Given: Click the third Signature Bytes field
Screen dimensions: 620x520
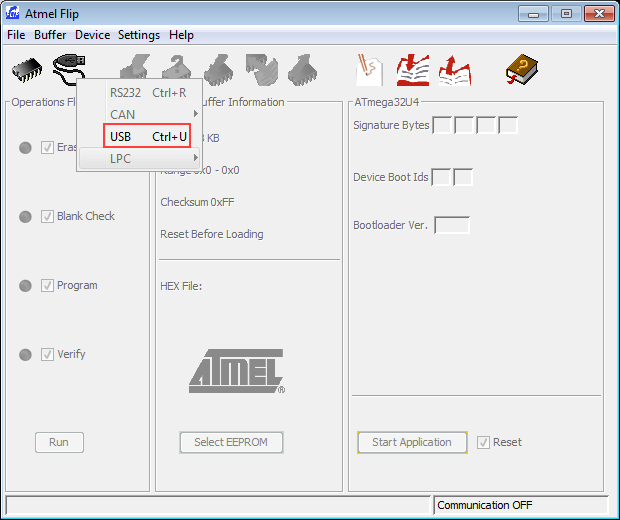Looking at the screenshot, I should pos(486,125).
